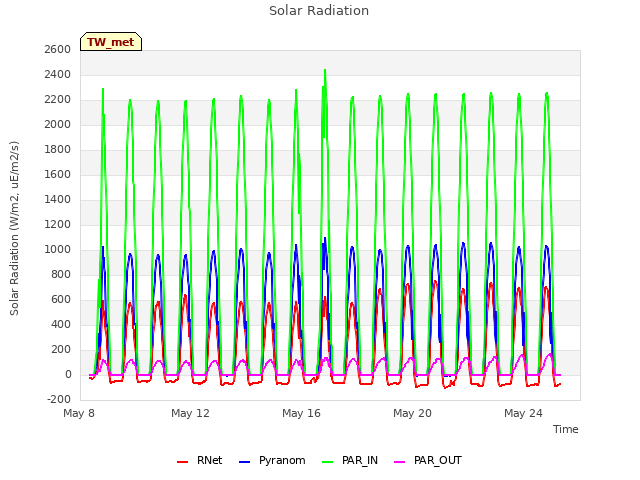Viewport: 640px width, 480px height.
Task: Click the green PAR_IN legend color marker
Action: [328, 462]
